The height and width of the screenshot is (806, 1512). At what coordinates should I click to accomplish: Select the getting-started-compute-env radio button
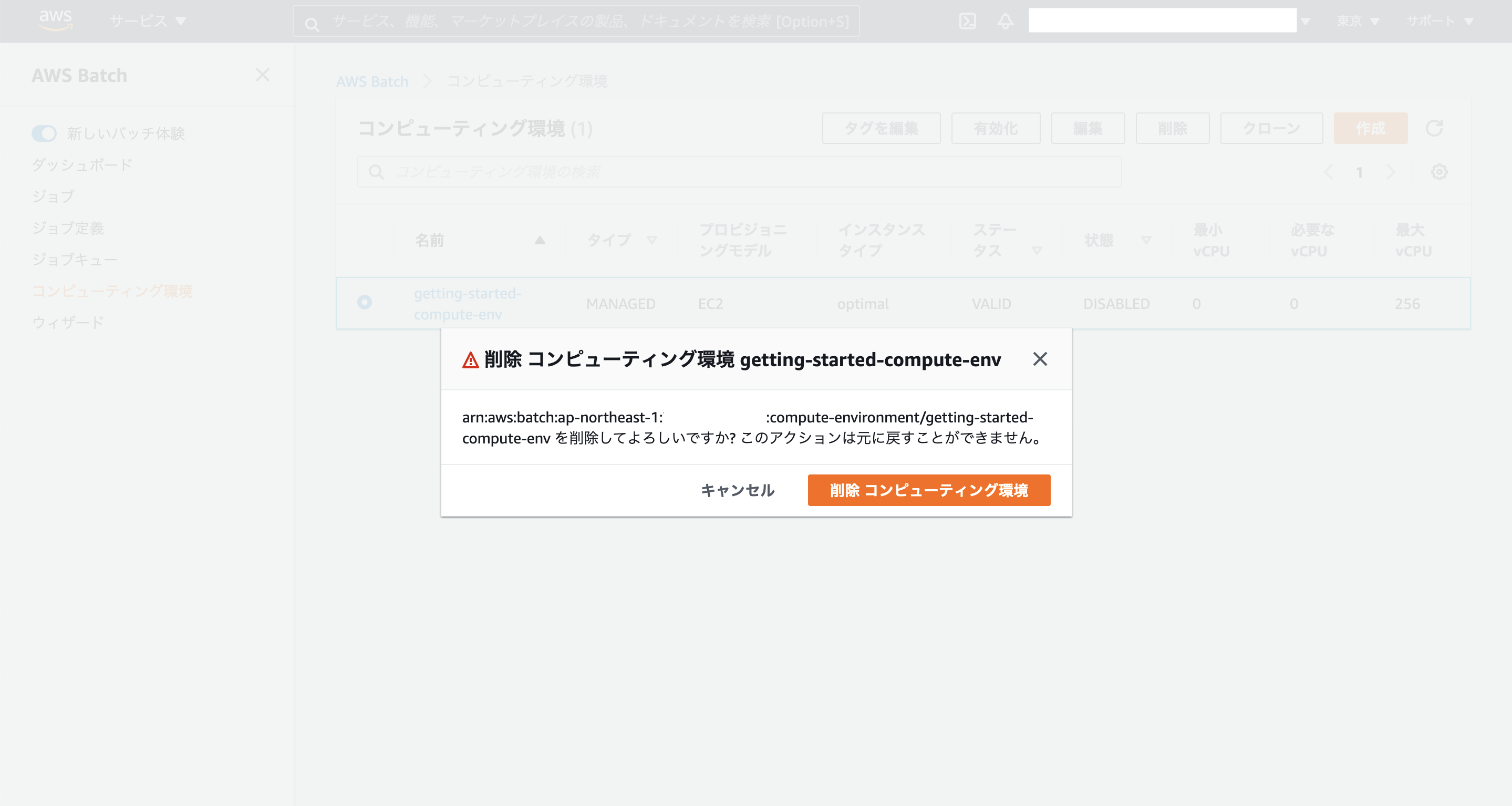click(x=365, y=302)
